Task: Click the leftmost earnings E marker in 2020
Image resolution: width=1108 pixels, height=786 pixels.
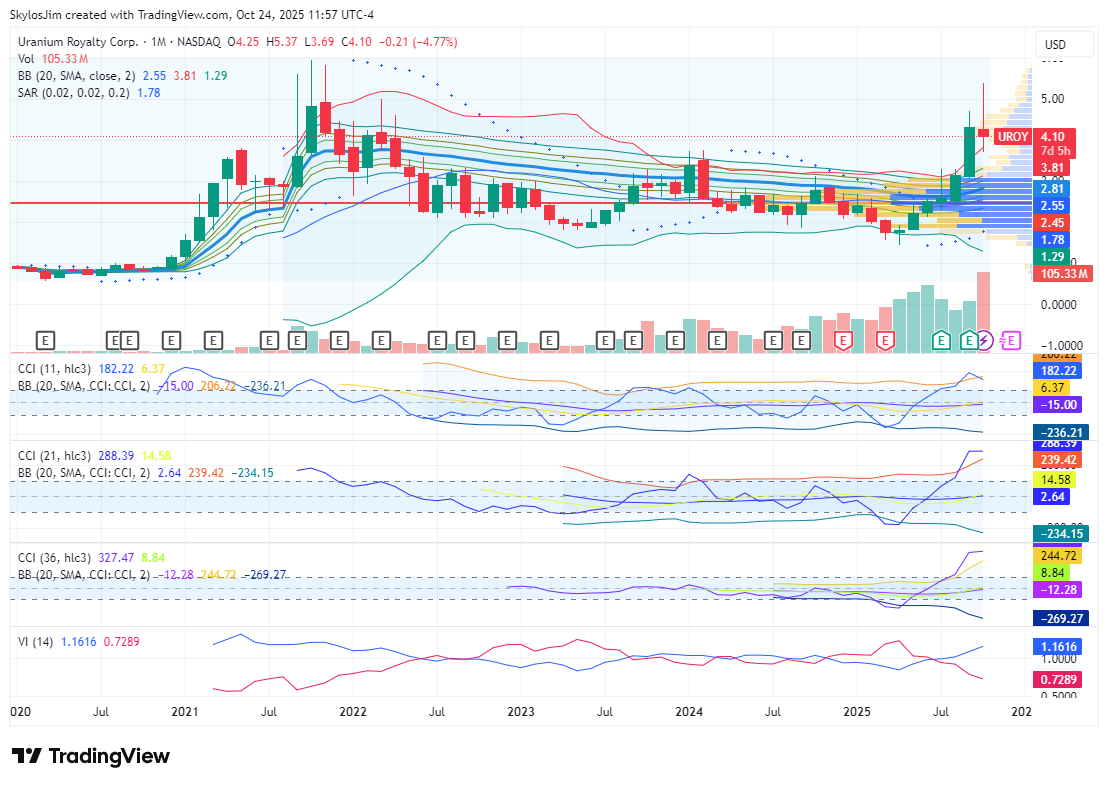Action: tap(45, 341)
